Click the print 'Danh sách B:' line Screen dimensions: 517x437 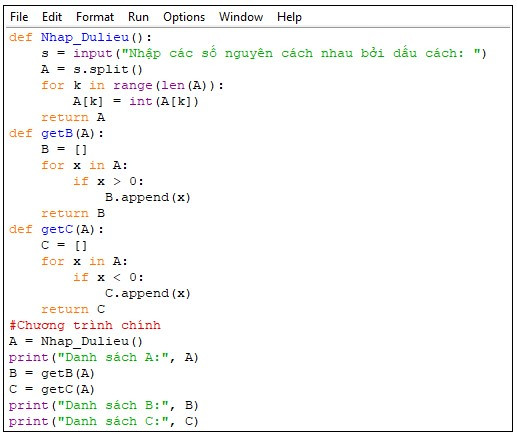(x=104, y=405)
